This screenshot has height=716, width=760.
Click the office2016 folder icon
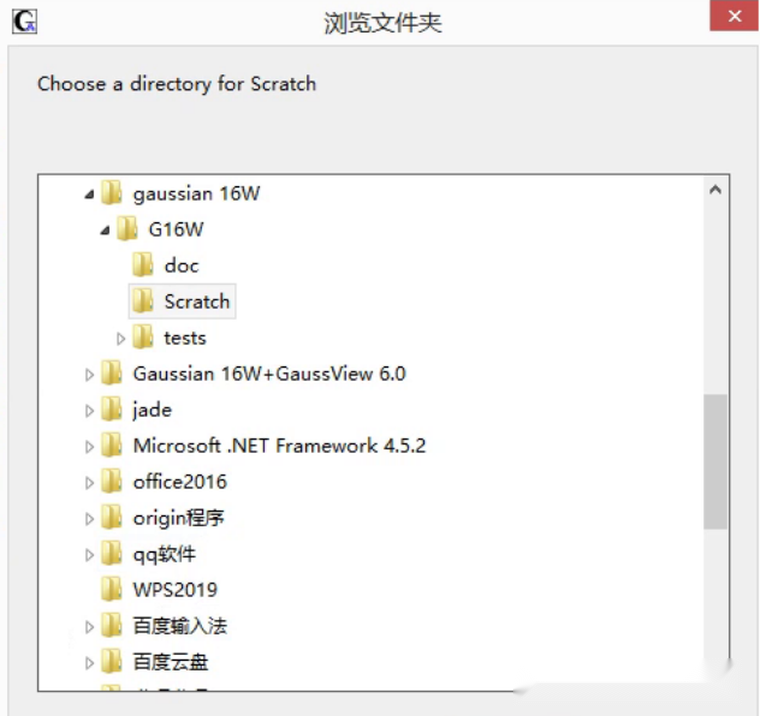111,481
